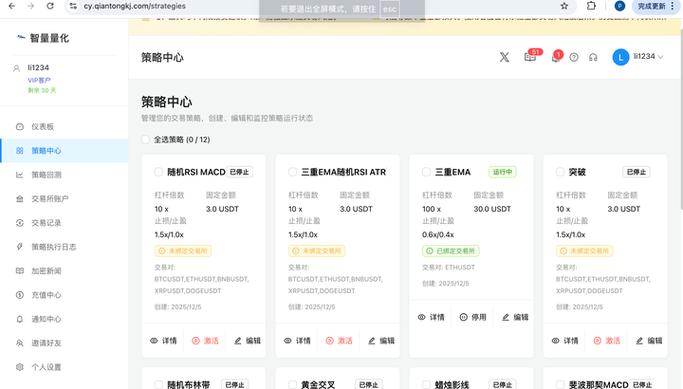Toggle the 全选策略 checkbox

145,139
